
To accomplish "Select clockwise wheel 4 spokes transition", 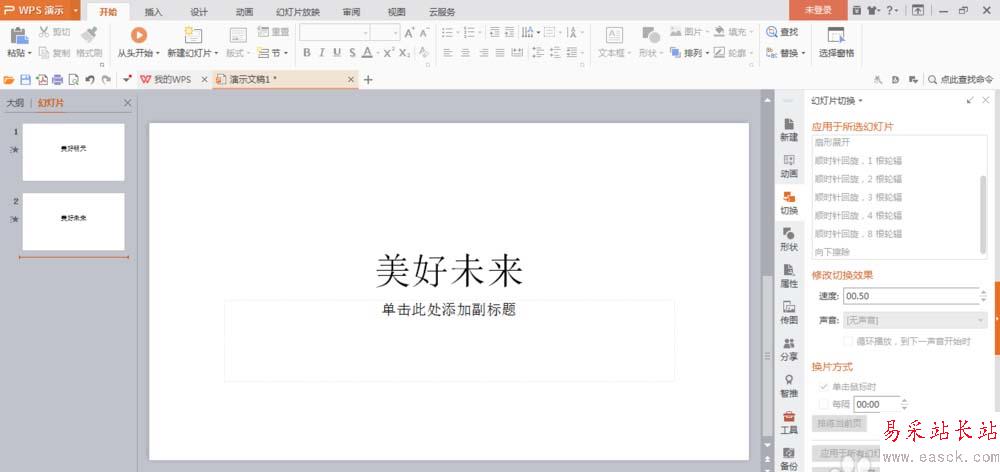I will click(859, 215).
